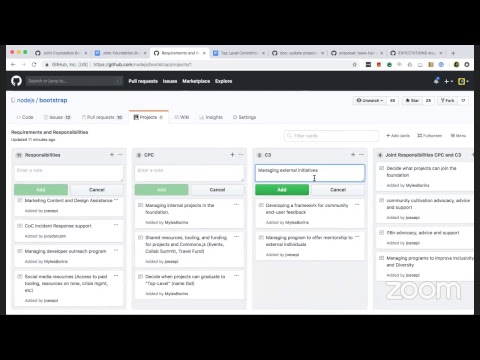Open the nodejs organization link

pyautogui.click(x=26, y=100)
